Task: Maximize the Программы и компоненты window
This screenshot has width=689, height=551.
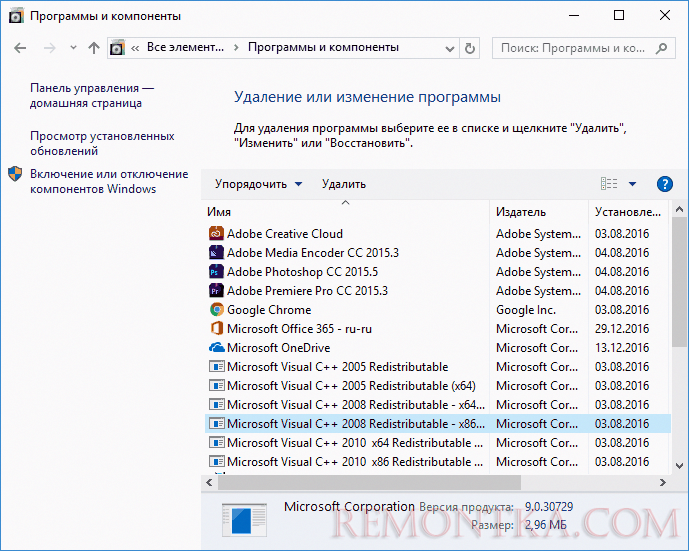Action: coord(619,15)
